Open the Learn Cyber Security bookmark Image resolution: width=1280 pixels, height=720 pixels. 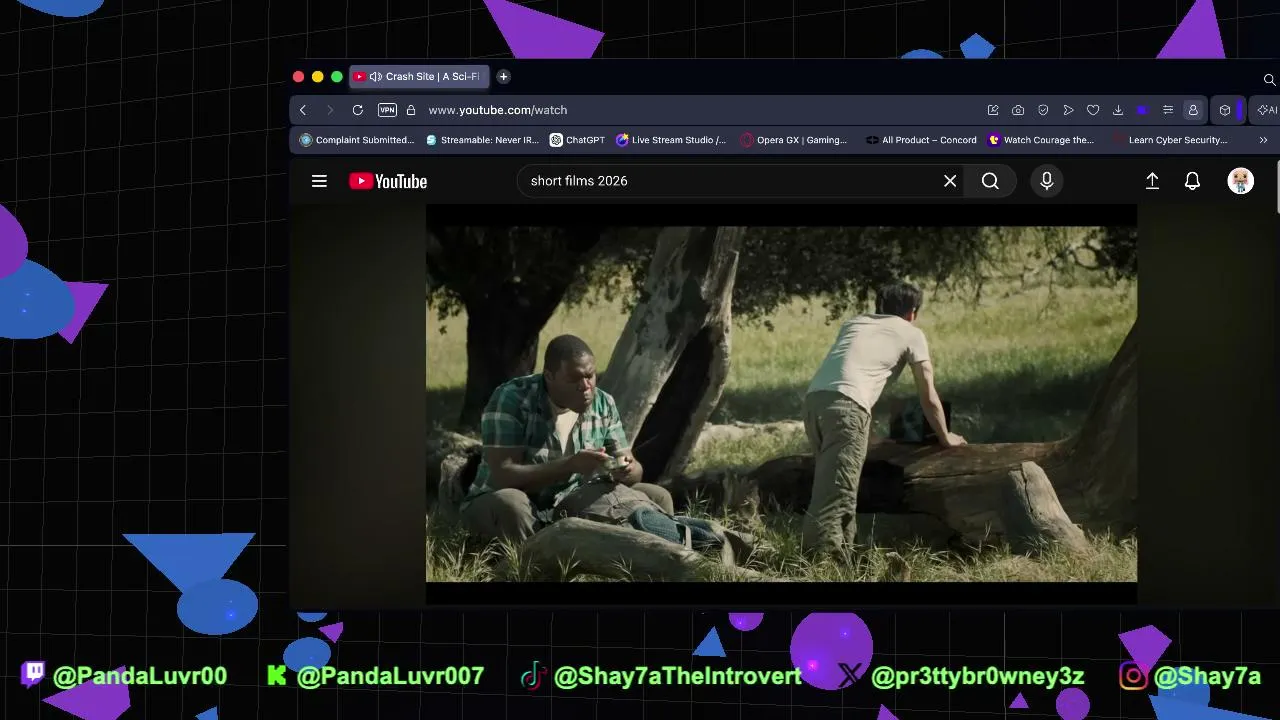click(1170, 140)
